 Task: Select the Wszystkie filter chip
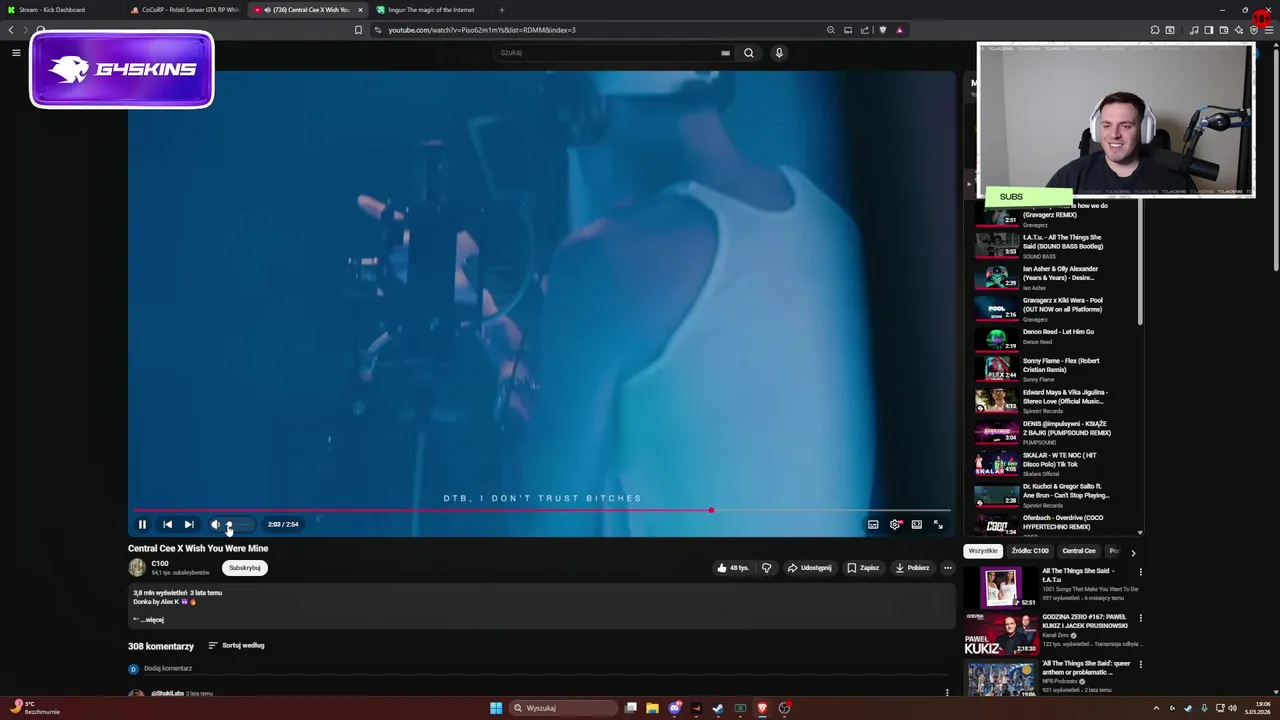pyautogui.click(x=983, y=551)
